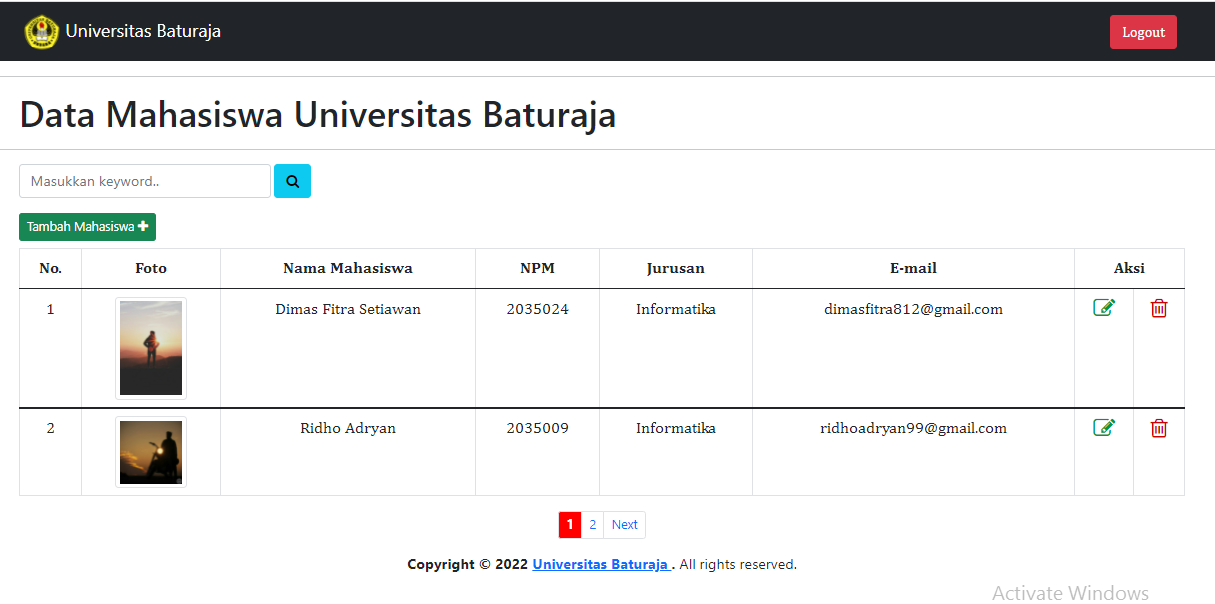
Task: Go to pagination page 1
Action: [x=569, y=525]
